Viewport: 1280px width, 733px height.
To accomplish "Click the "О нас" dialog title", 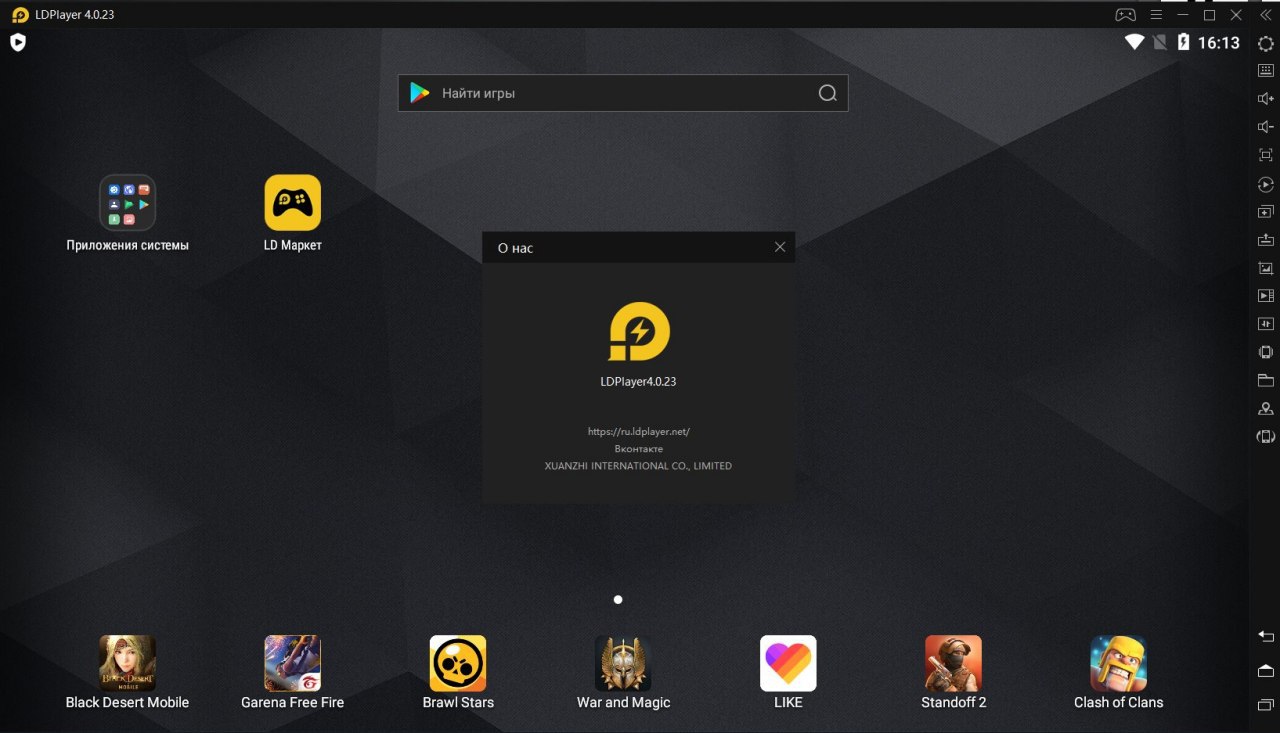I will tap(515, 248).
